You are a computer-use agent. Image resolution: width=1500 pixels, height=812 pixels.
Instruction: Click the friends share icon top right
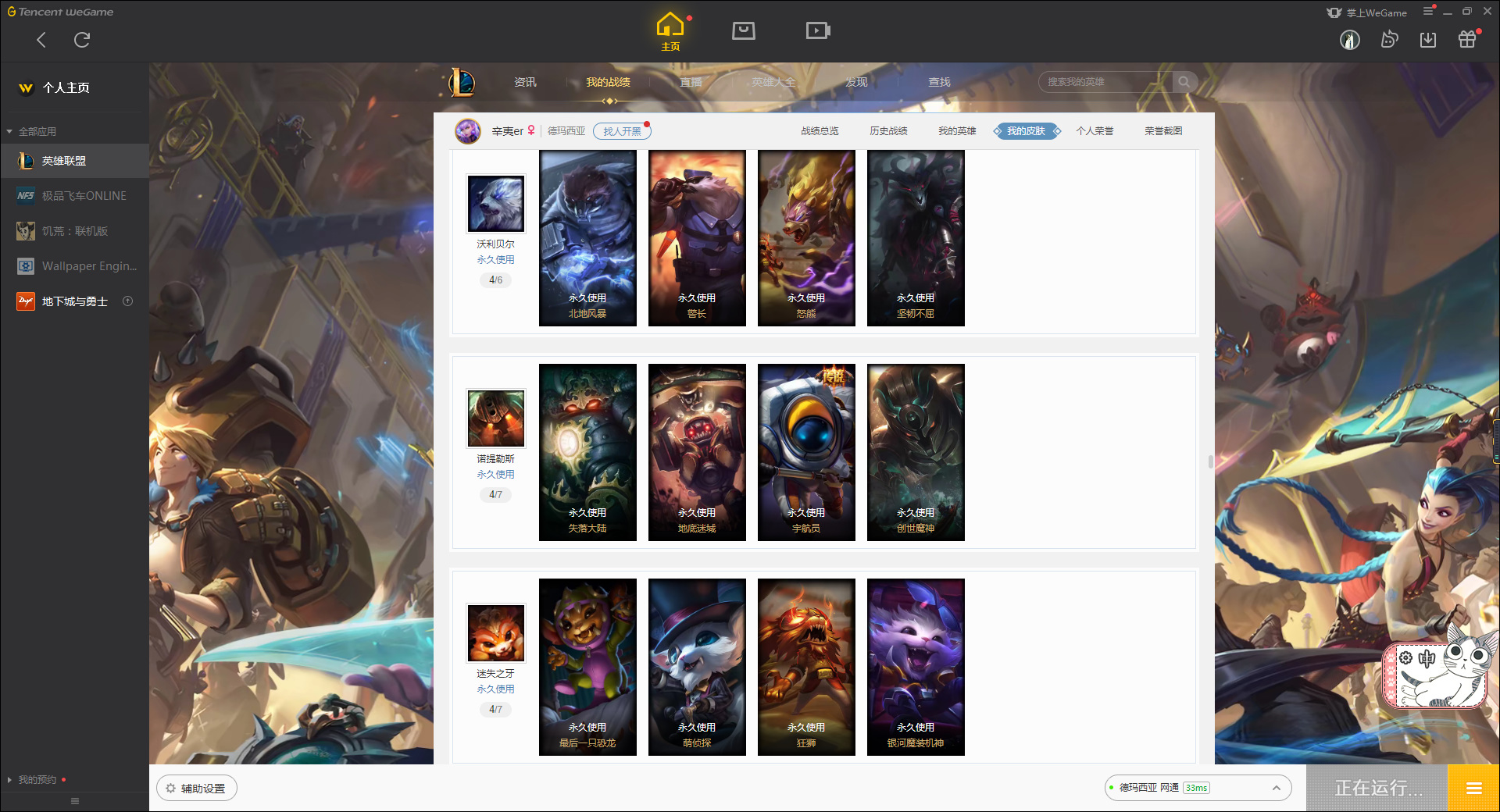coord(1389,40)
